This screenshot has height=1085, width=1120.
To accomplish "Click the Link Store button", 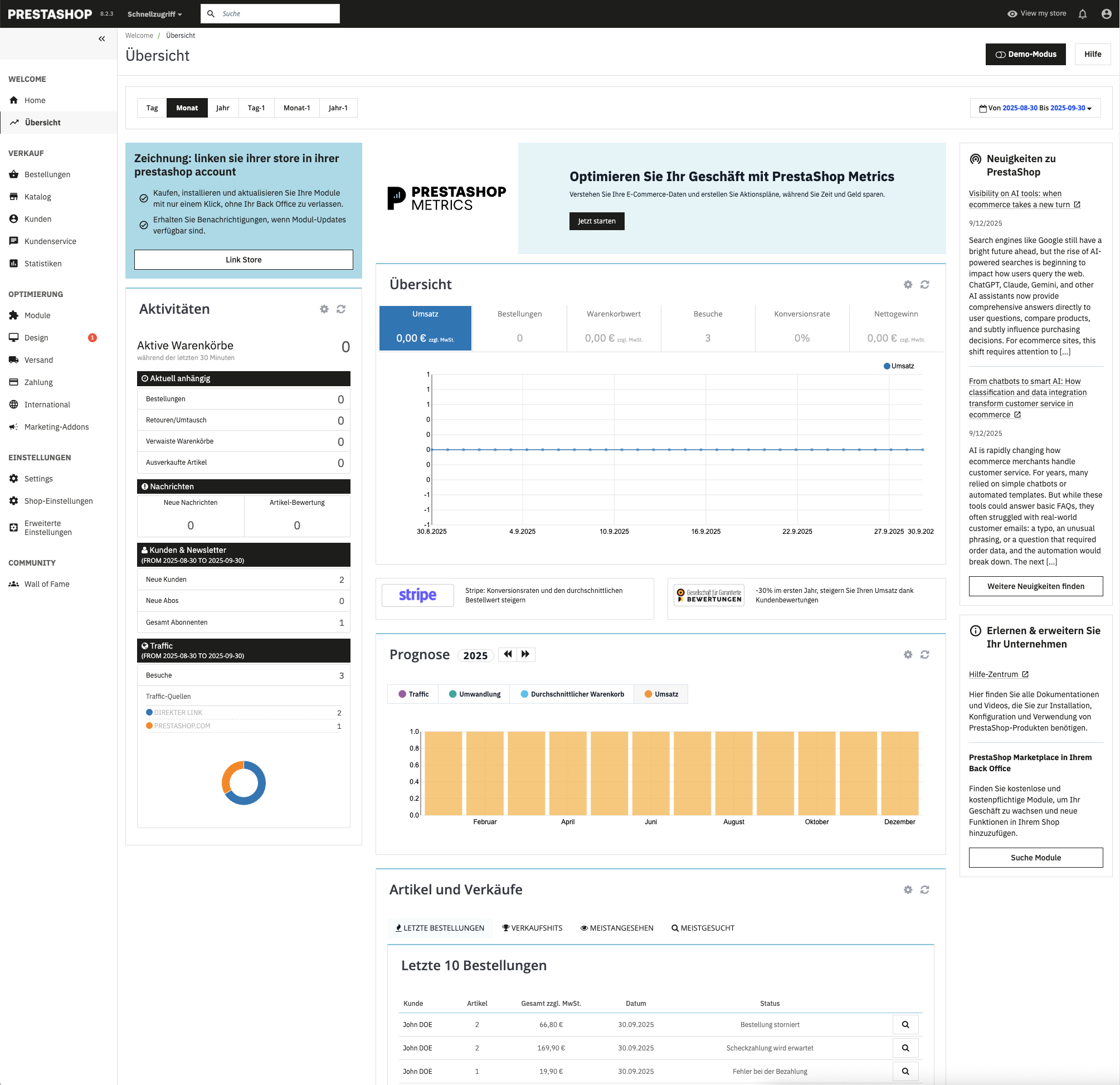I will [x=244, y=259].
